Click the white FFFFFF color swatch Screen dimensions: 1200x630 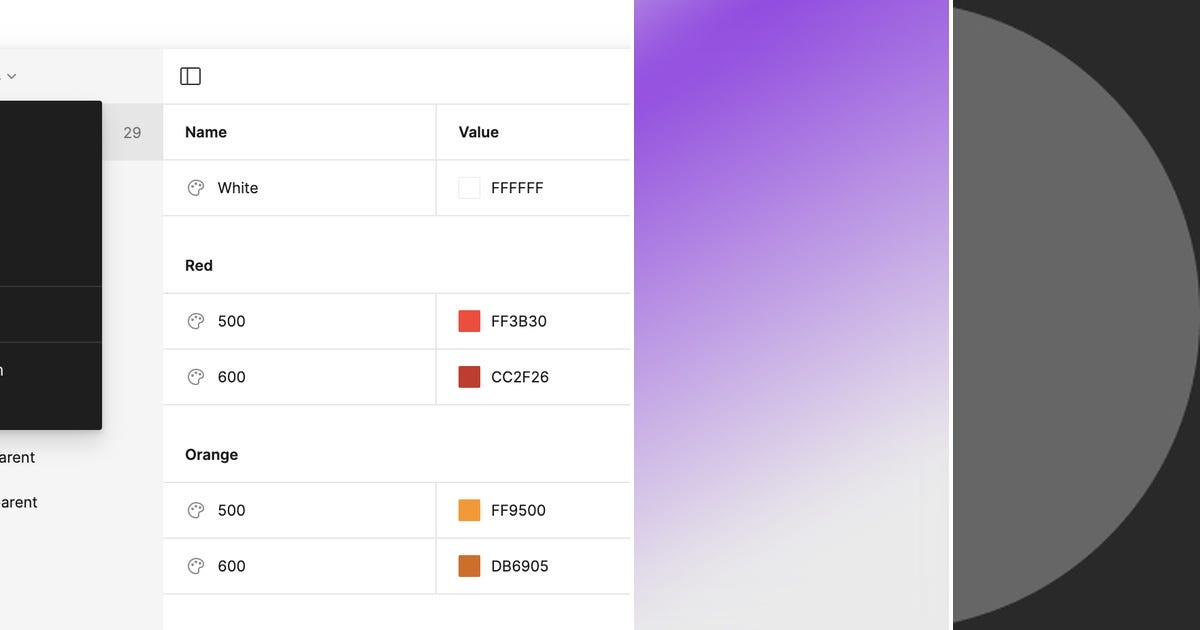click(x=469, y=187)
